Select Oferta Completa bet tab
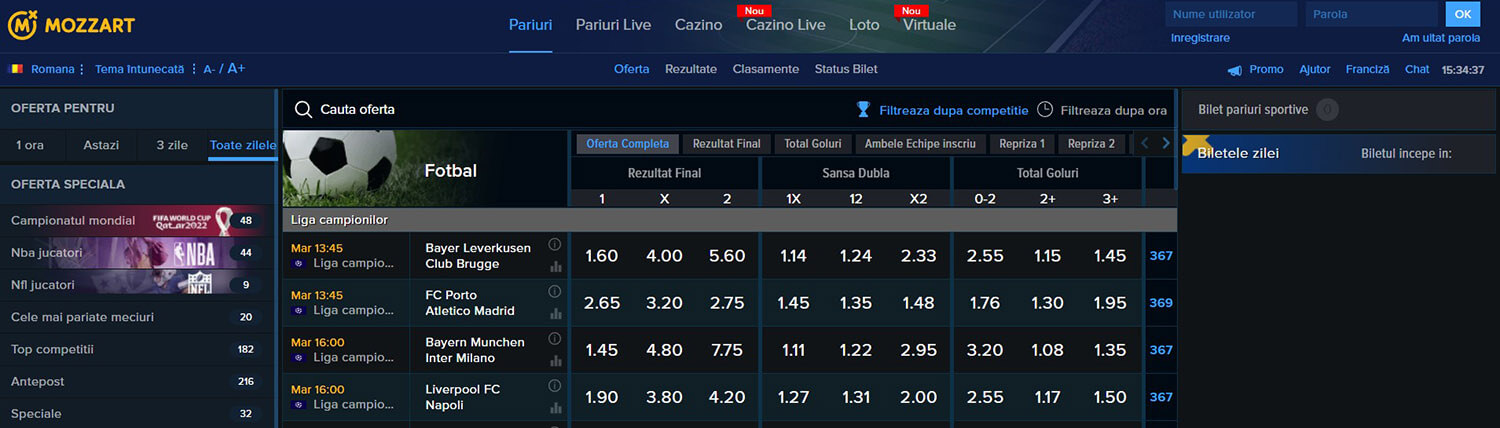1500x428 pixels. point(628,144)
